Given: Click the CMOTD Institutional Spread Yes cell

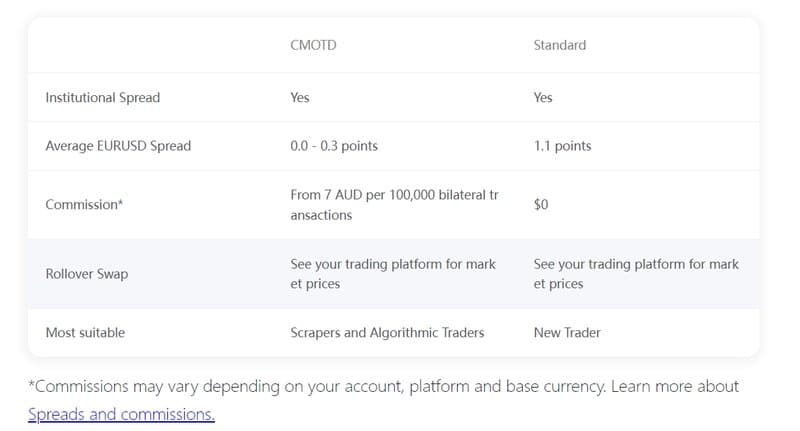Looking at the screenshot, I should (300, 97).
